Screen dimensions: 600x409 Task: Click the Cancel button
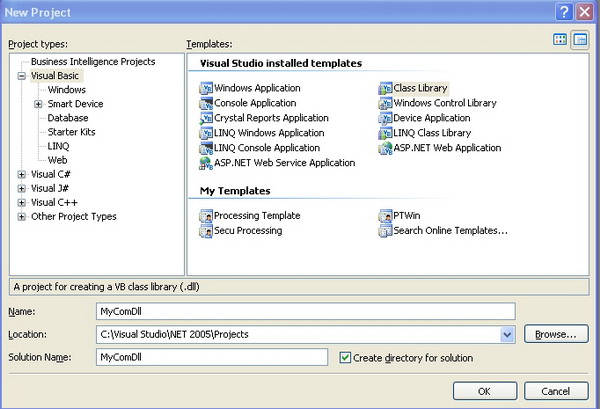tap(556, 391)
